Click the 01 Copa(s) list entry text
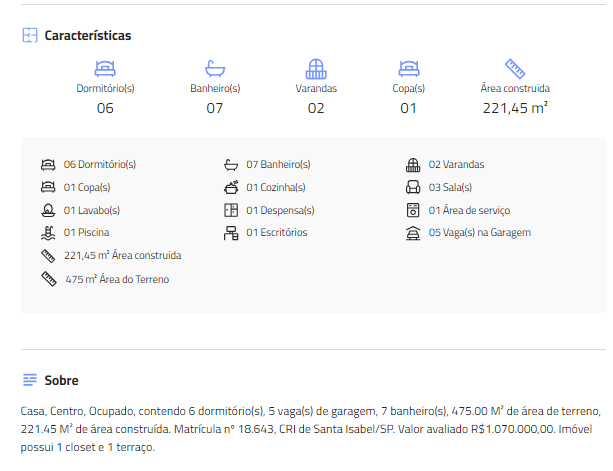 (87, 187)
